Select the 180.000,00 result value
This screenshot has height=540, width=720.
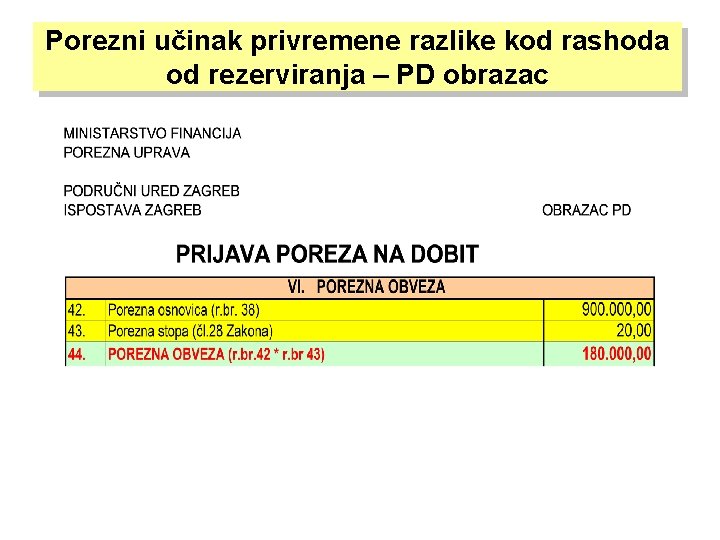click(599, 354)
